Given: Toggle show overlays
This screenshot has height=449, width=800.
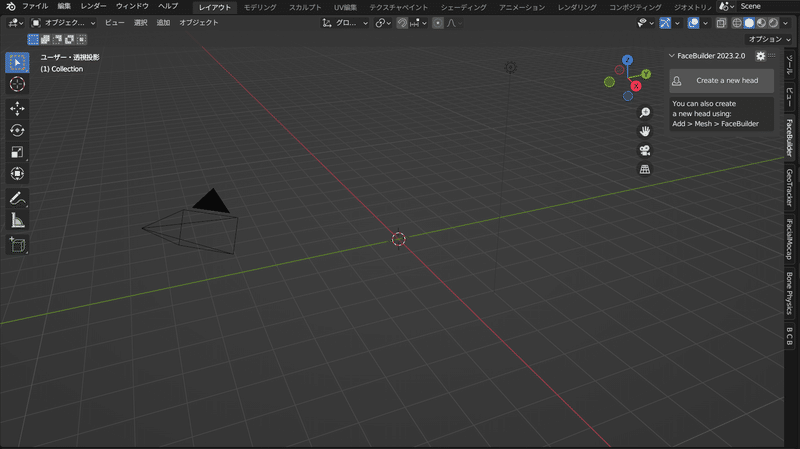Looking at the screenshot, I should click(x=693, y=23).
